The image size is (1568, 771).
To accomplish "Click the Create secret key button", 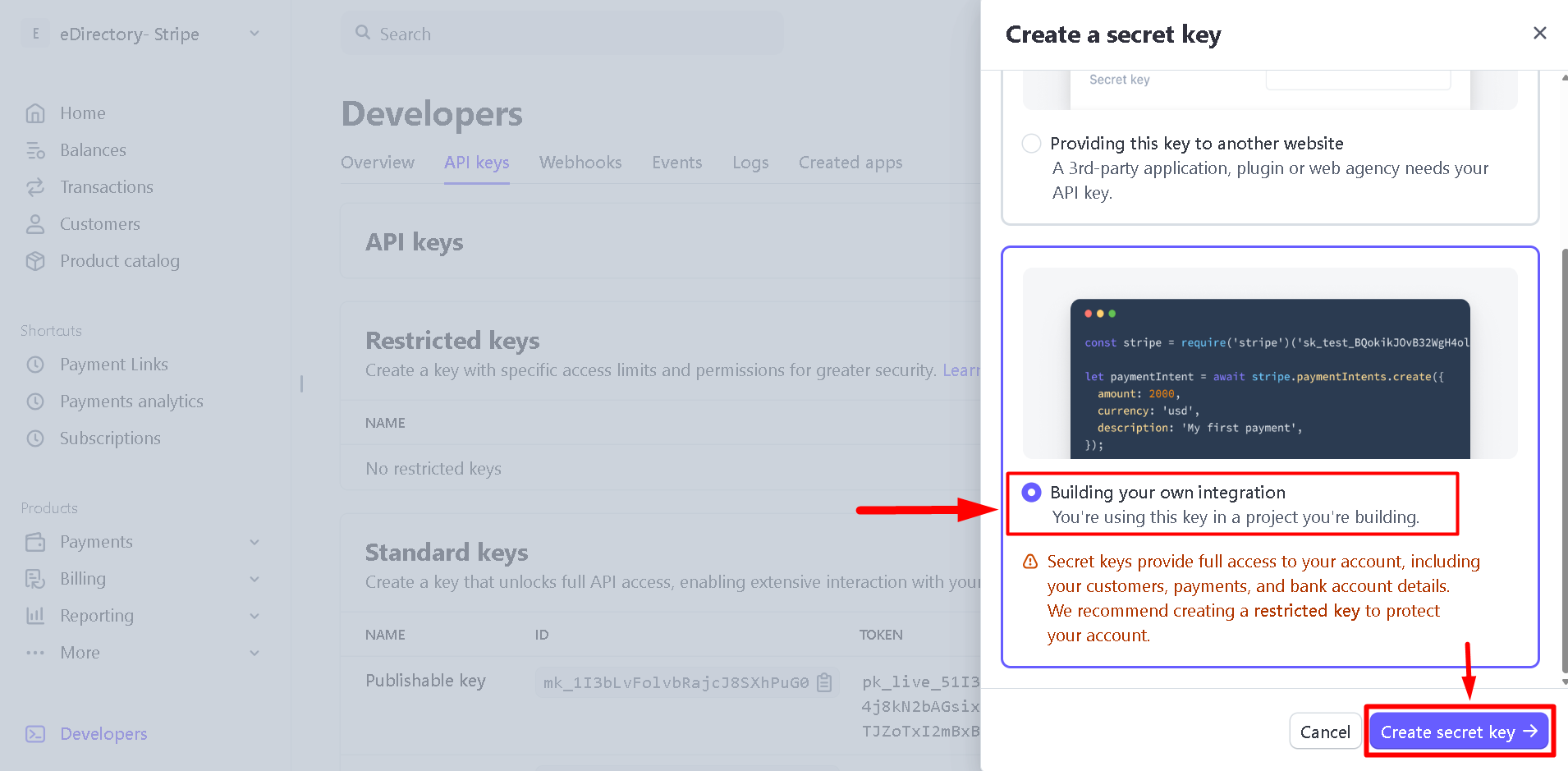I will coord(1459,732).
